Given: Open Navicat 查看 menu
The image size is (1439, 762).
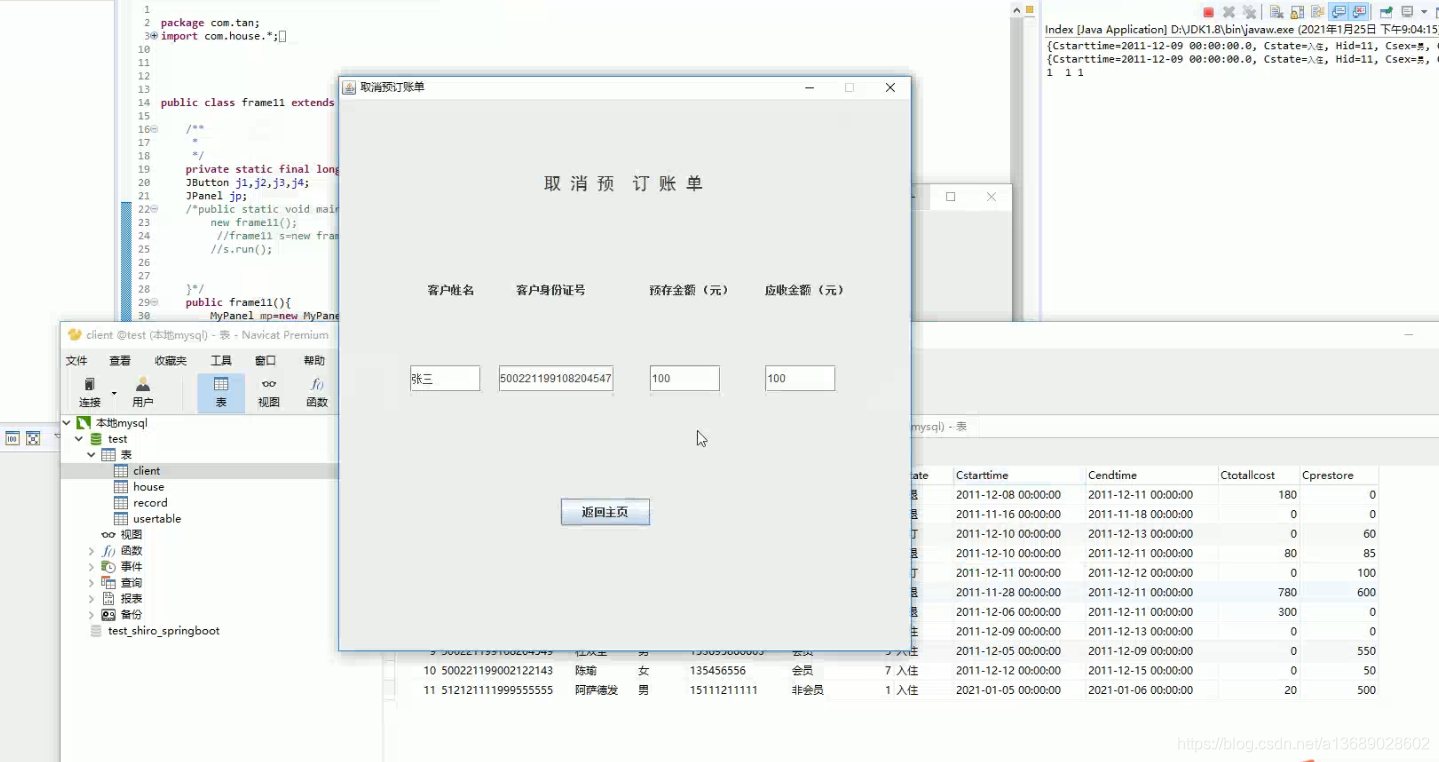Looking at the screenshot, I should pyautogui.click(x=120, y=361).
